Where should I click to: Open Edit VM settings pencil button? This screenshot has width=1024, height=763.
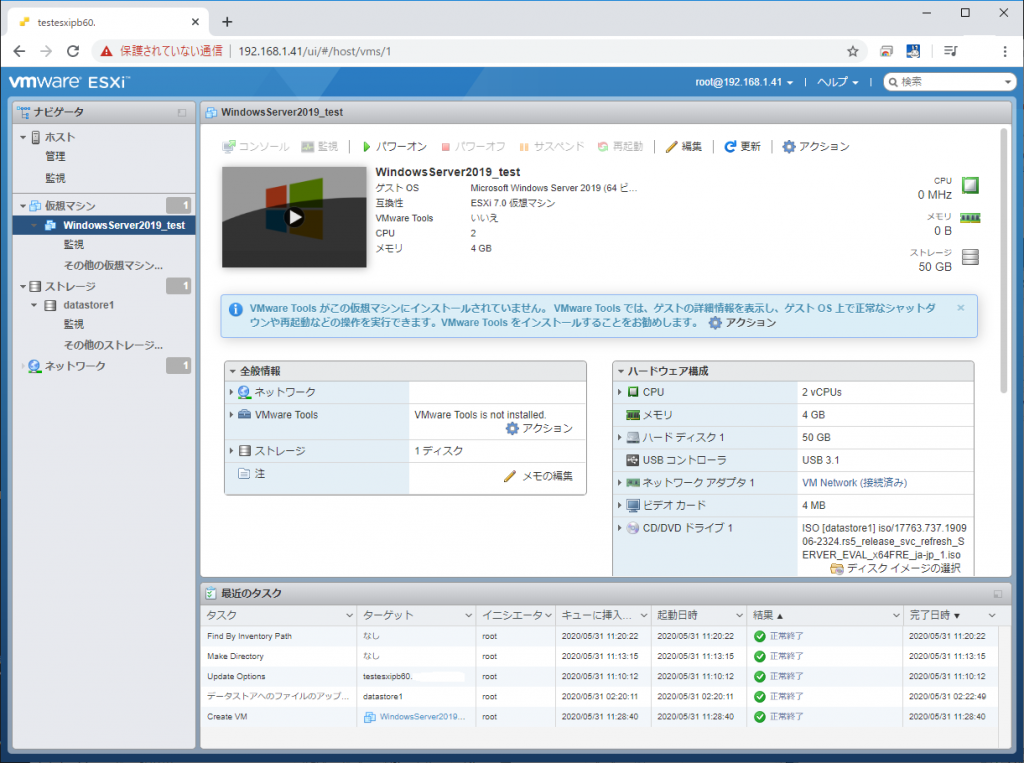click(x=684, y=146)
